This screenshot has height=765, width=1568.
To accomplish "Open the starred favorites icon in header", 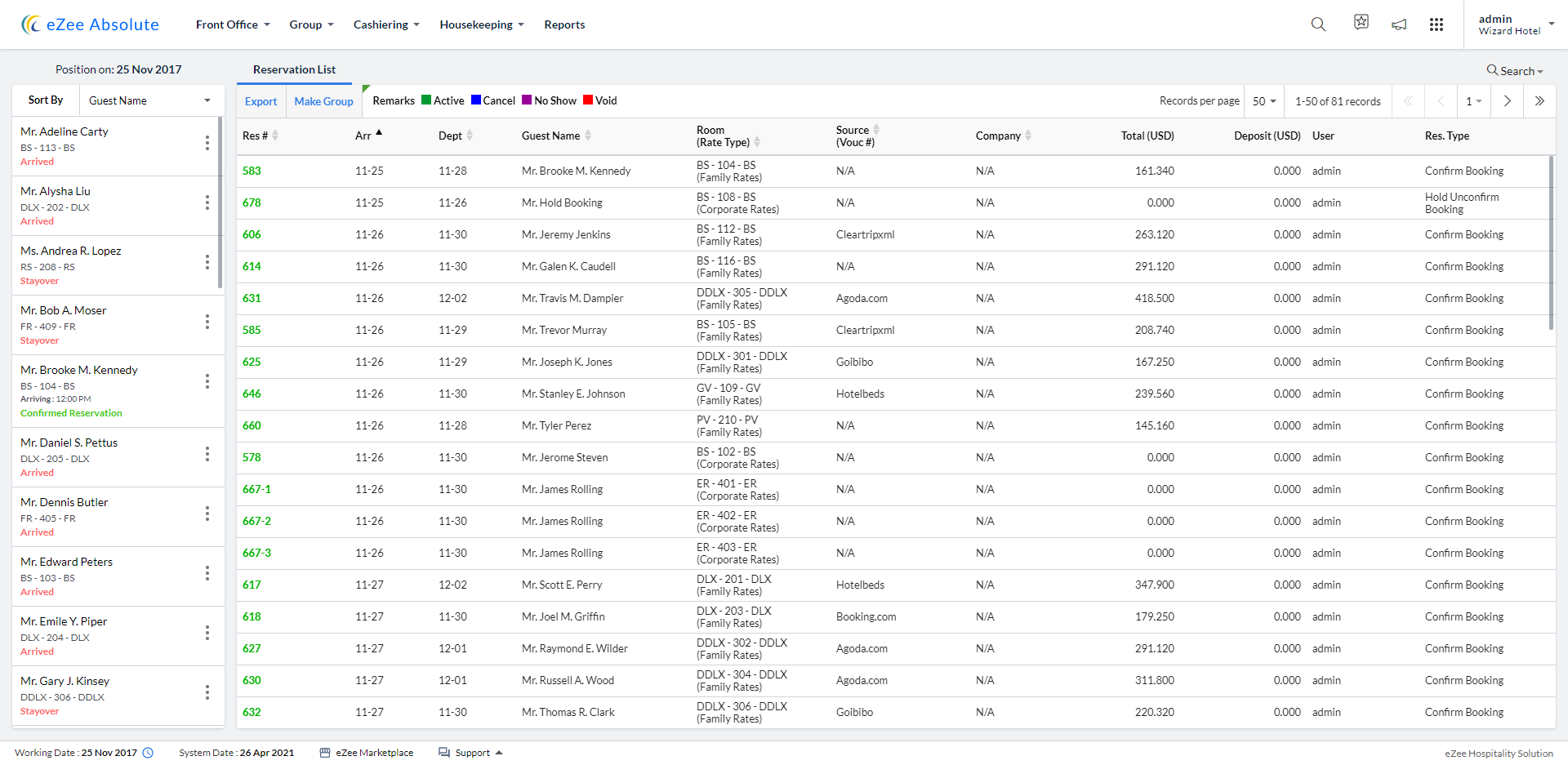I will tap(1361, 23).
